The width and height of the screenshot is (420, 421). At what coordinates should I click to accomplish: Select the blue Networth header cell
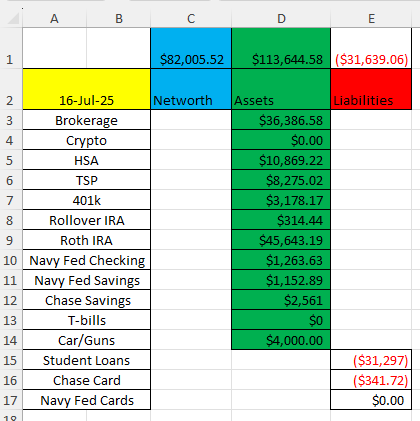[x=191, y=89]
